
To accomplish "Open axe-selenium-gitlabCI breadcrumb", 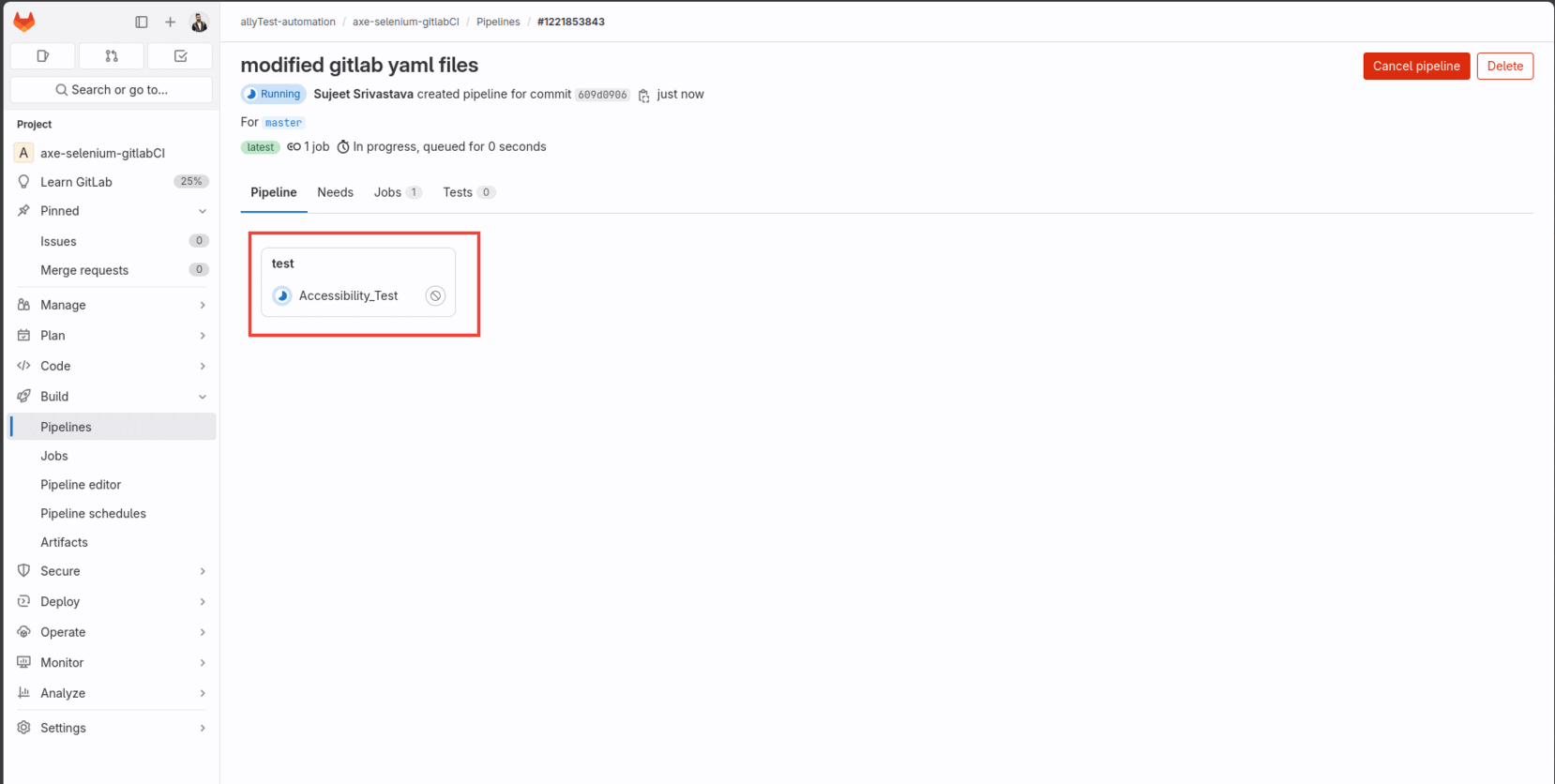I will [406, 22].
